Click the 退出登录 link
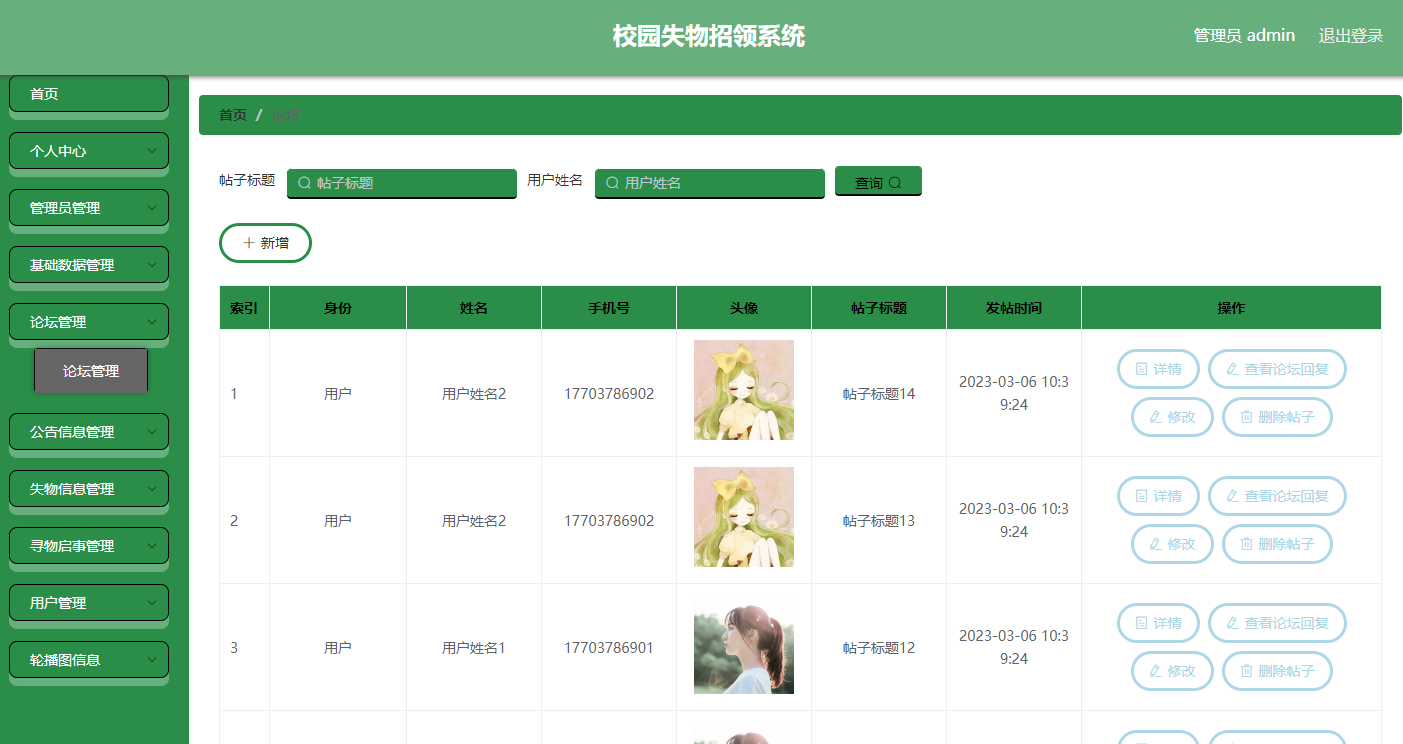The width and height of the screenshot is (1403, 744). click(1350, 35)
